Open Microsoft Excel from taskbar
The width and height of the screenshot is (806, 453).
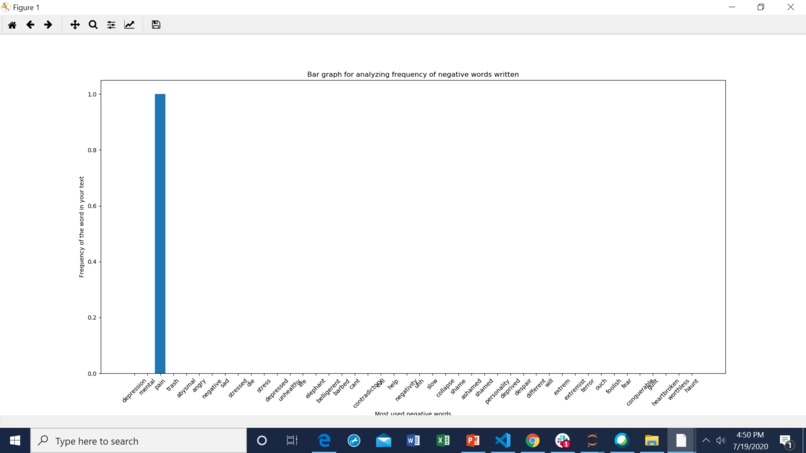(x=443, y=441)
